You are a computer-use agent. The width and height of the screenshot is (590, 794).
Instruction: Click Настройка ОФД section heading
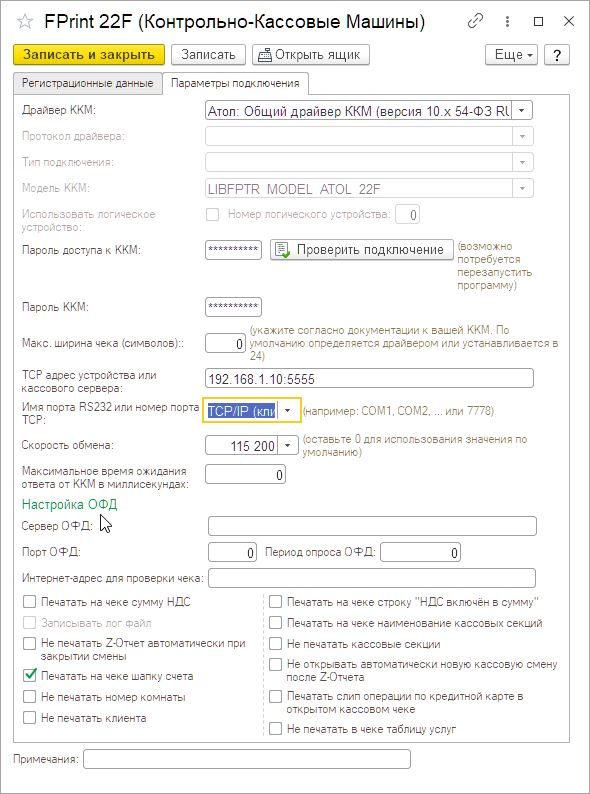pyautogui.click(x=70, y=504)
